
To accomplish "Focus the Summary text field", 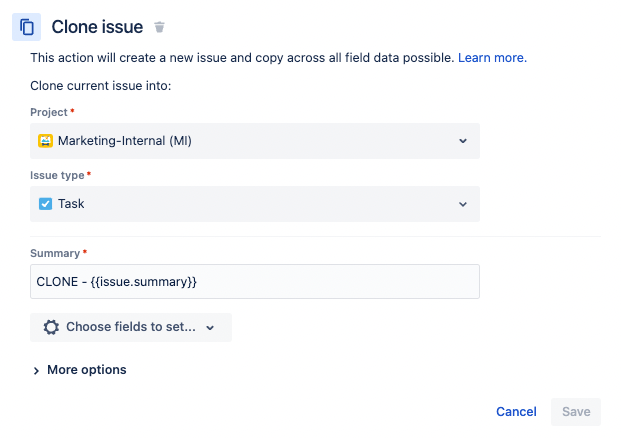I will [255, 281].
